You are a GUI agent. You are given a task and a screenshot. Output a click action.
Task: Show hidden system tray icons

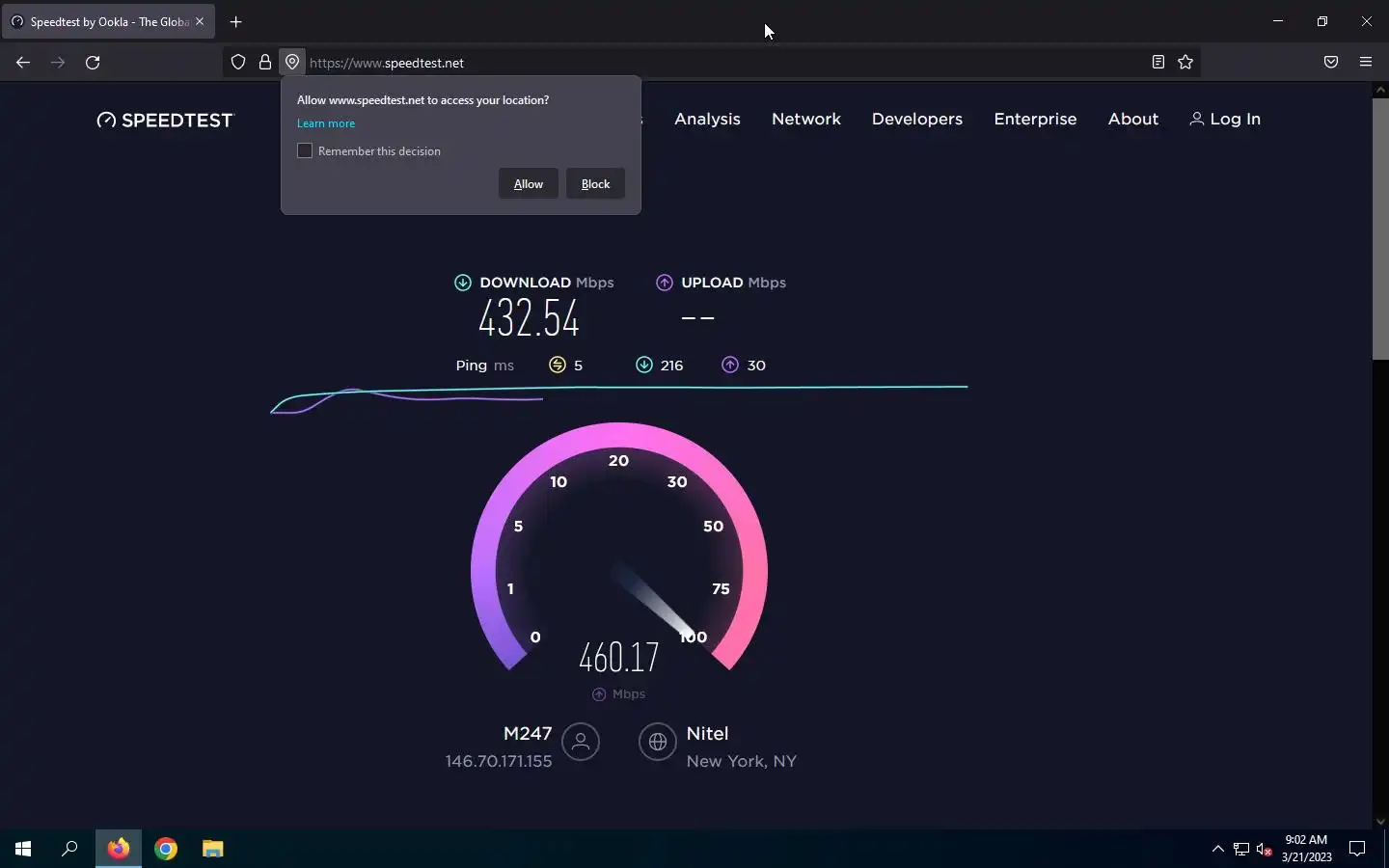[x=1217, y=849]
